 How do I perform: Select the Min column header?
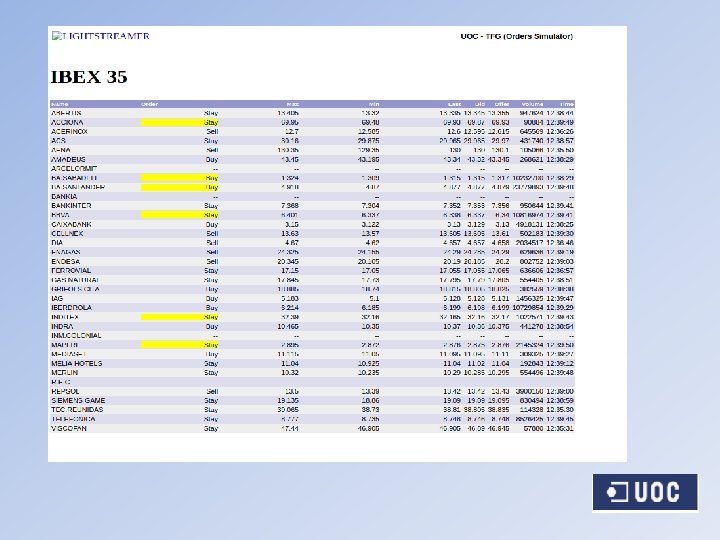(374, 104)
